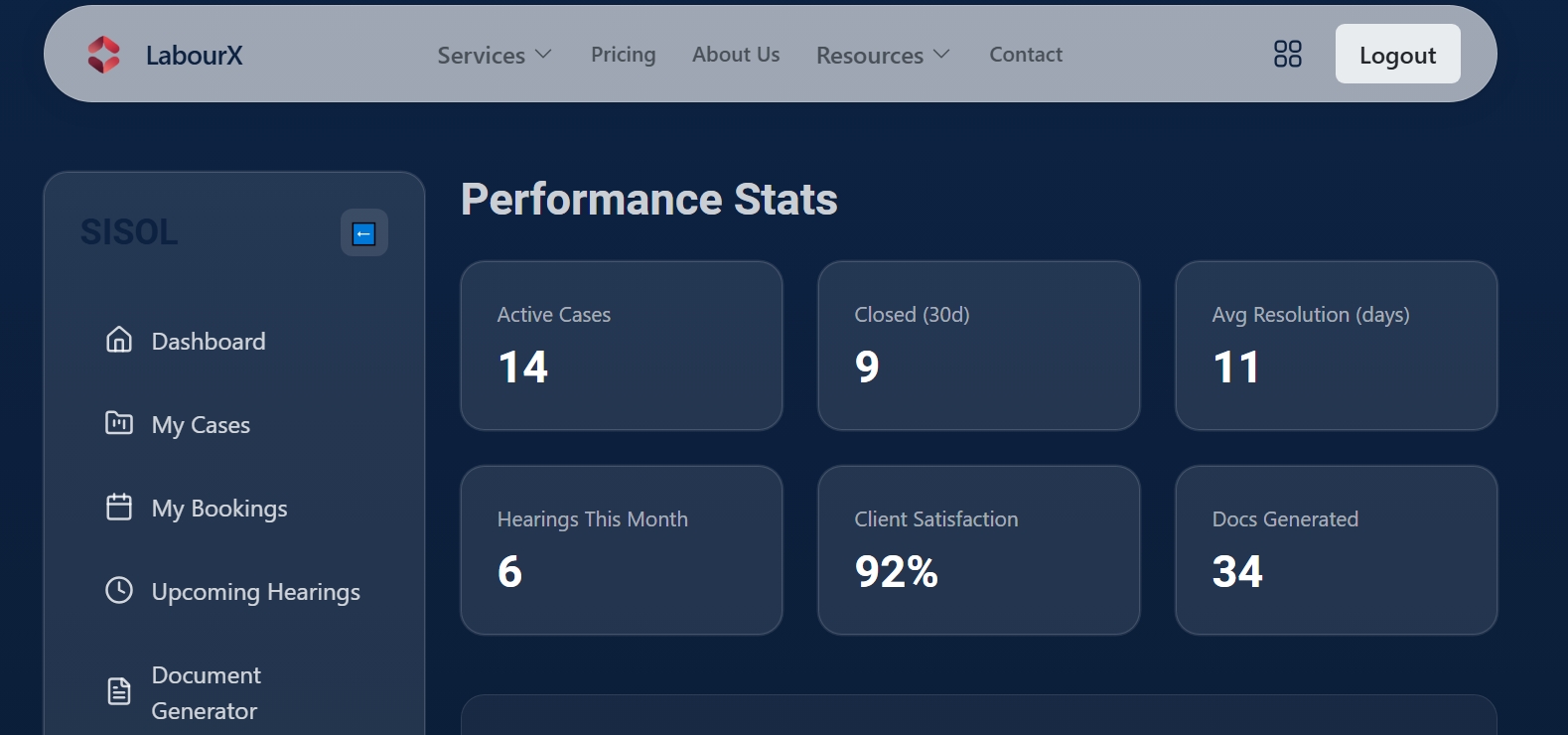Select the Active Cases stat card
The height and width of the screenshot is (735, 1568).
click(622, 346)
